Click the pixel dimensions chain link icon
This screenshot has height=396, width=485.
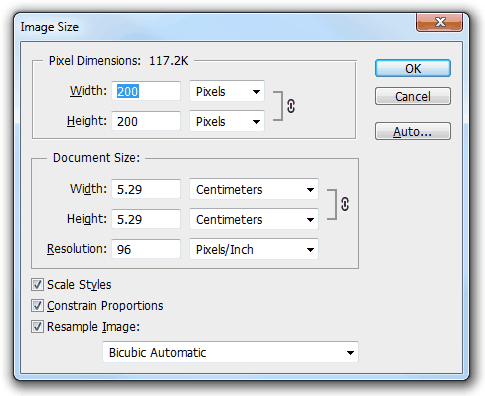click(x=291, y=106)
